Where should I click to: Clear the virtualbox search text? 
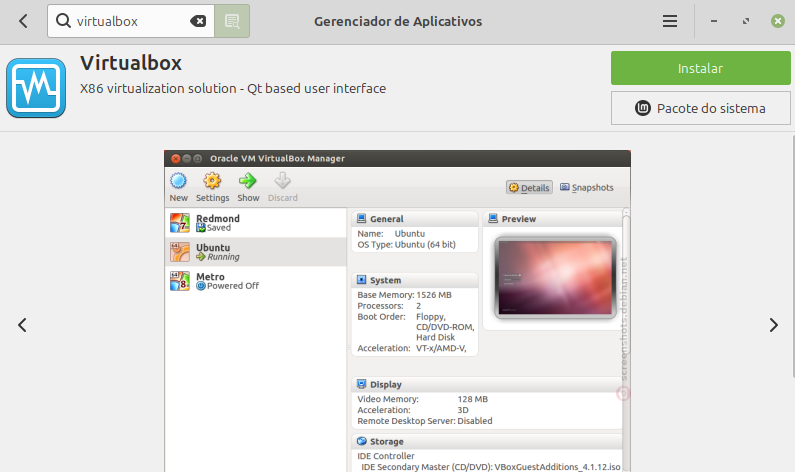(198, 21)
